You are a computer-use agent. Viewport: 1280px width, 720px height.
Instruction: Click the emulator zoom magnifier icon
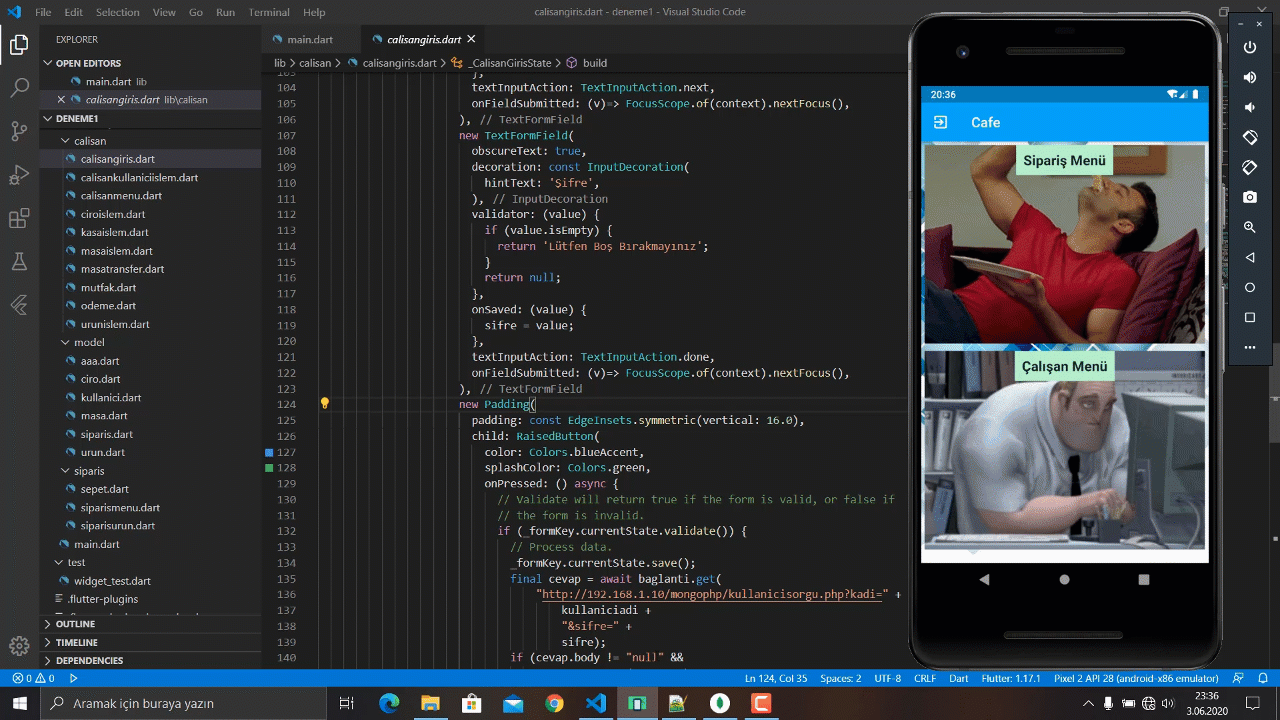[x=1249, y=228]
